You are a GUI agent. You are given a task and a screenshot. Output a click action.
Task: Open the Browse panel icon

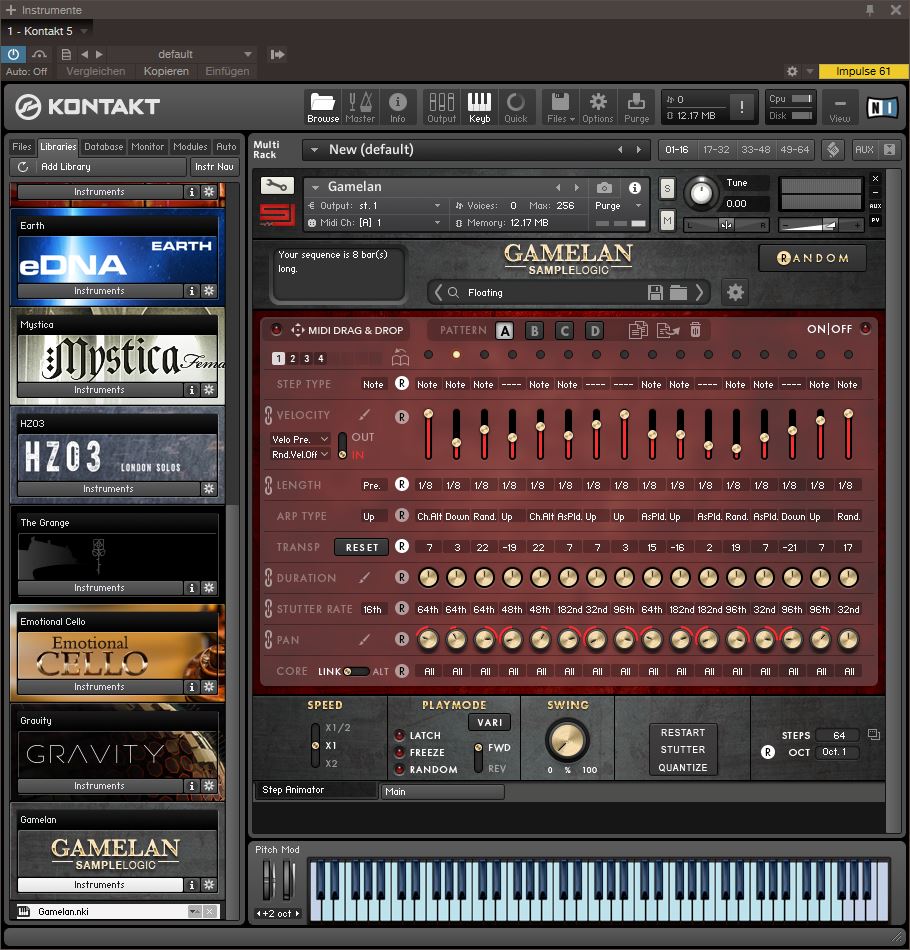pyautogui.click(x=322, y=107)
